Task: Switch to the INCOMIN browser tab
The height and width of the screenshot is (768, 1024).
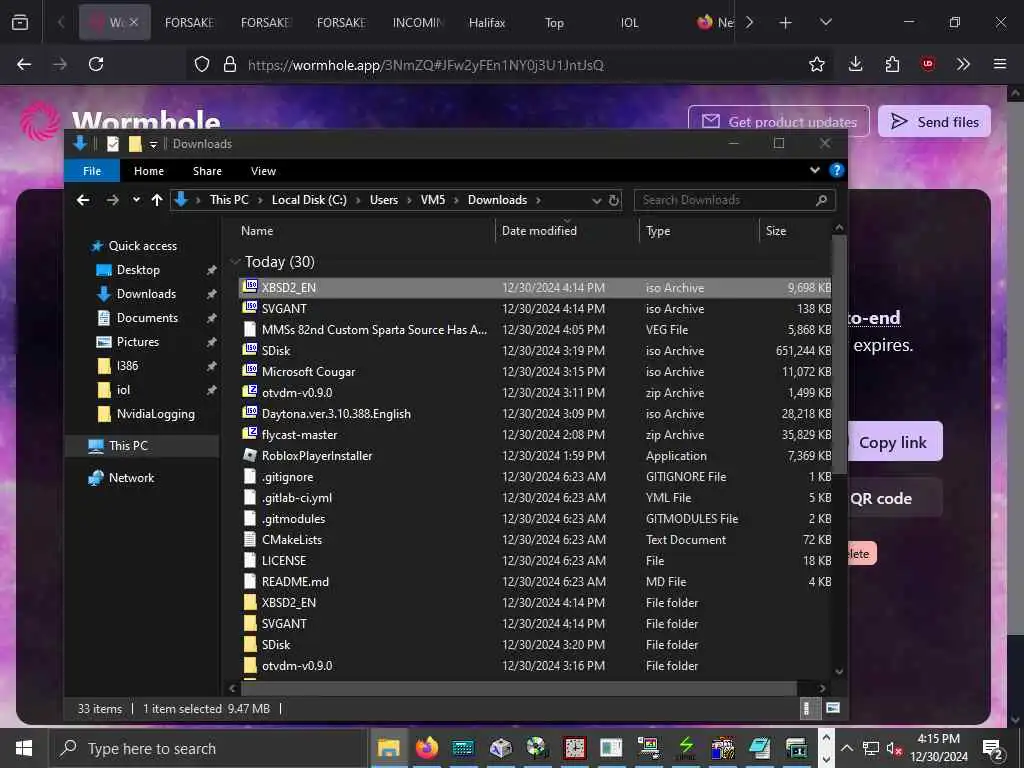Action: [x=417, y=23]
